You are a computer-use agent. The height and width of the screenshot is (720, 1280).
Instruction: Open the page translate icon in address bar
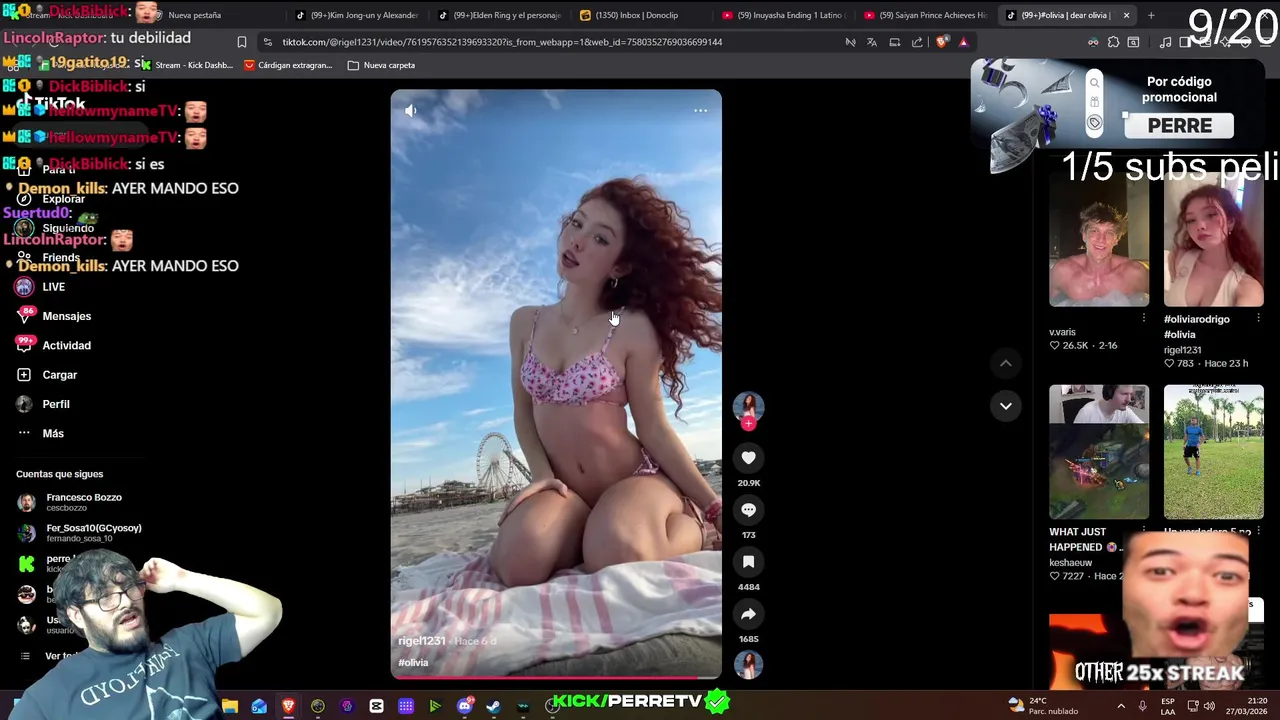871,42
